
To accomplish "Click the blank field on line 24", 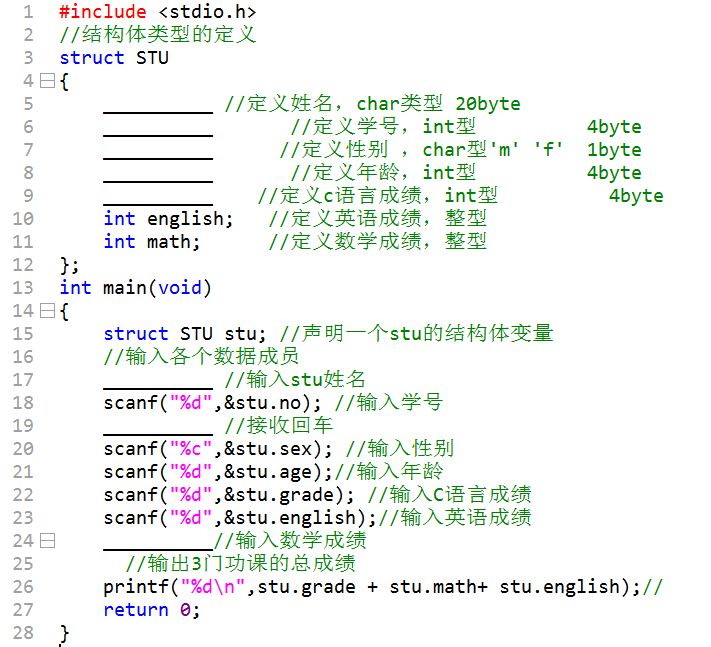I will tap(158, 547).
